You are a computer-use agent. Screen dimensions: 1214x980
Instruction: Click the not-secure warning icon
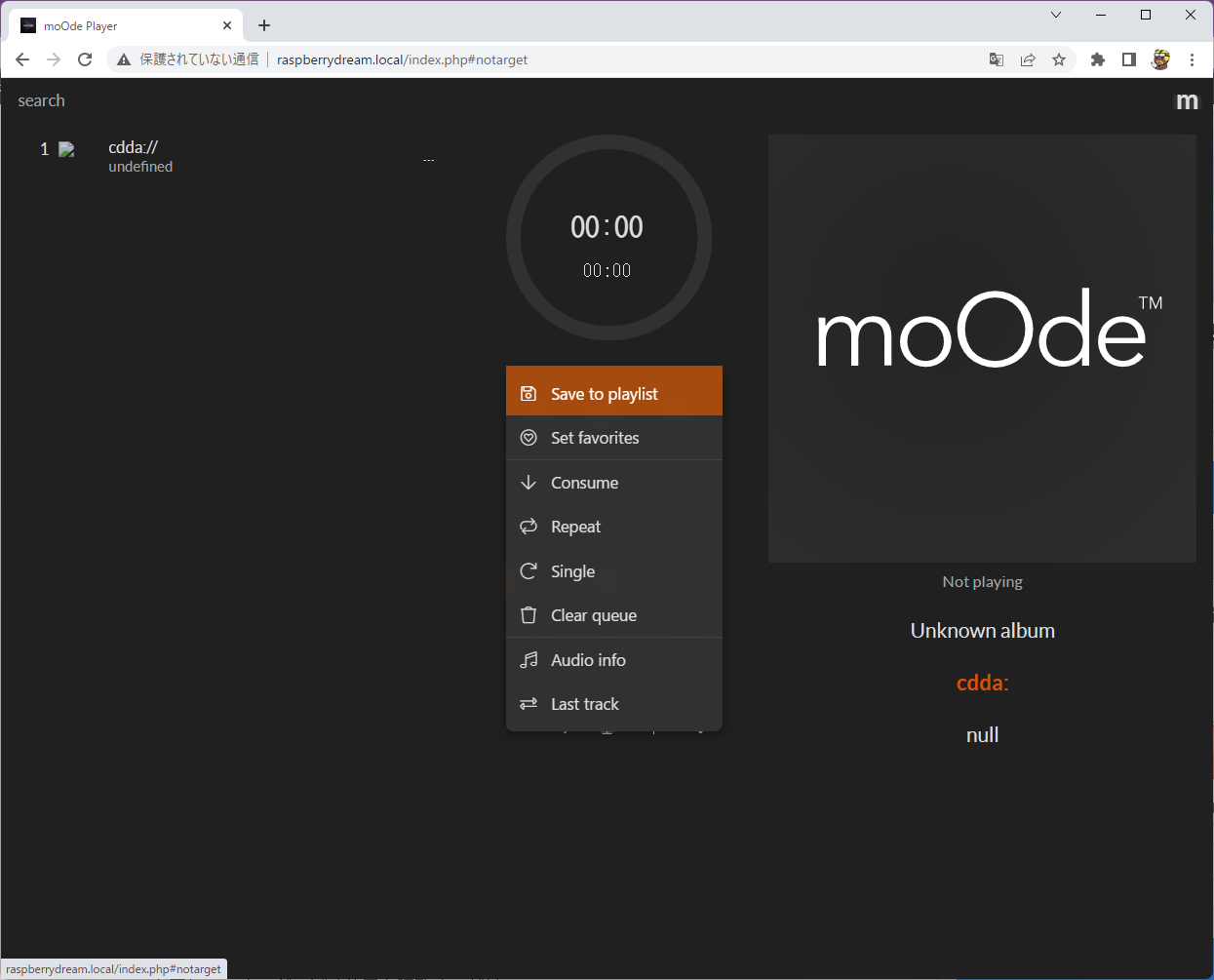pos(124,59)
